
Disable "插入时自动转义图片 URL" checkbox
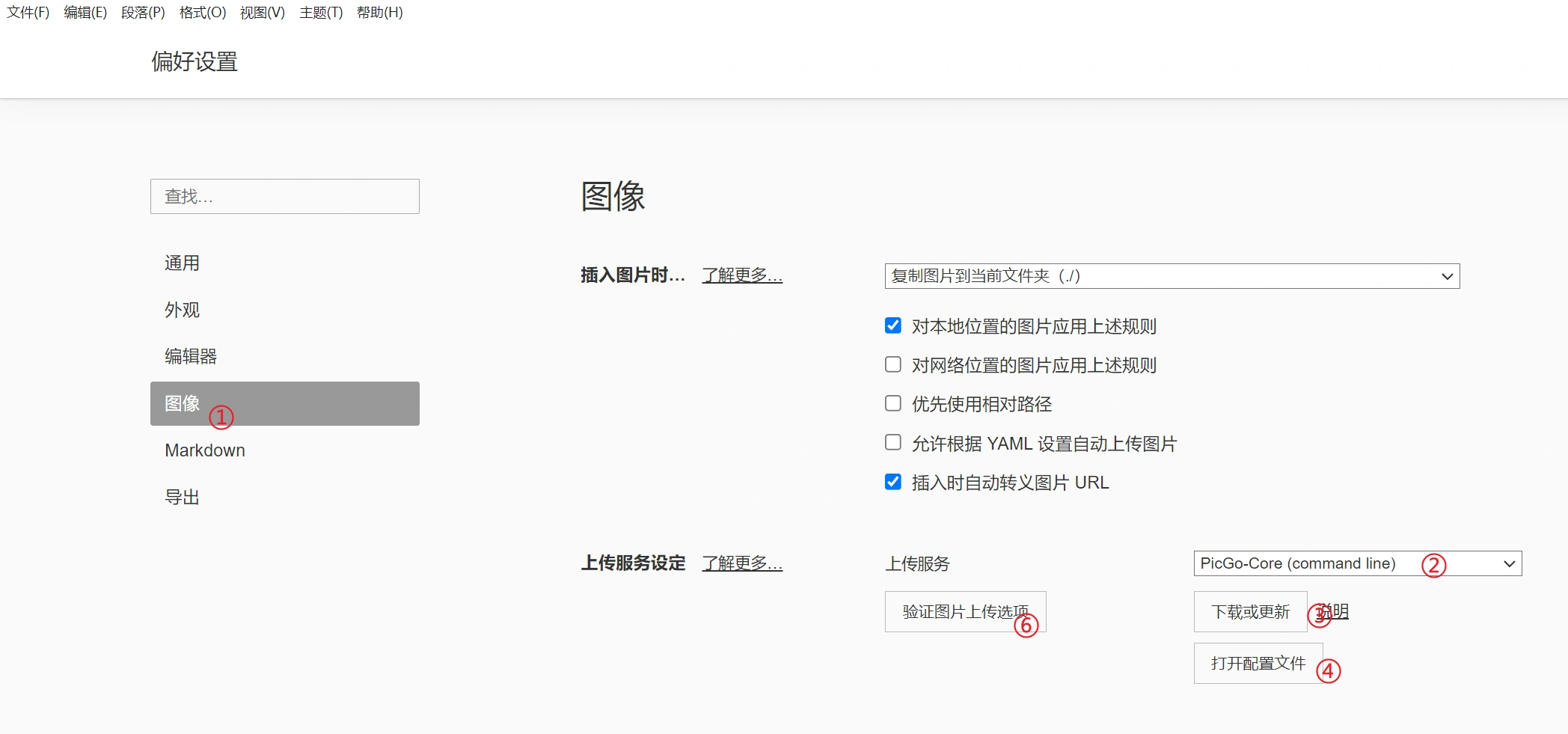coord(892,482)
